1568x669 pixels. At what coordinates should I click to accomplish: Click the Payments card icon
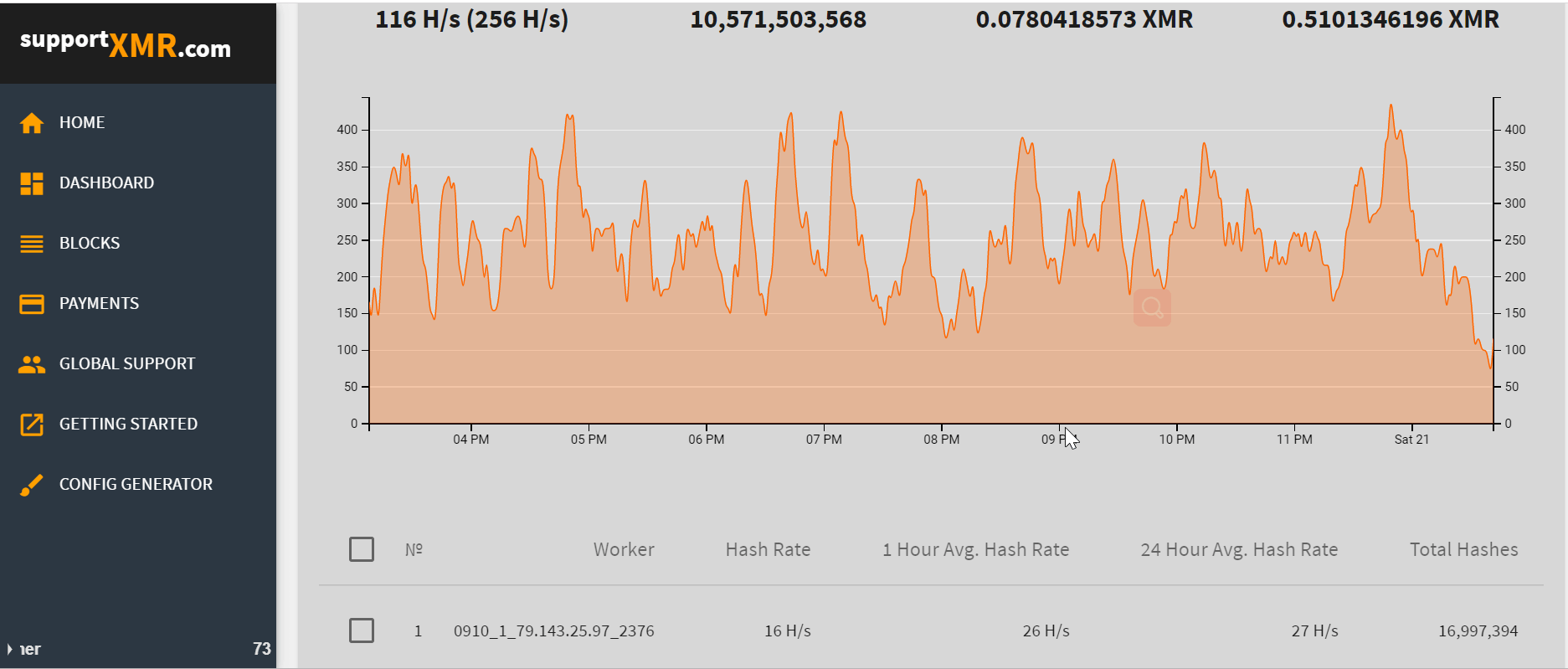32,304
